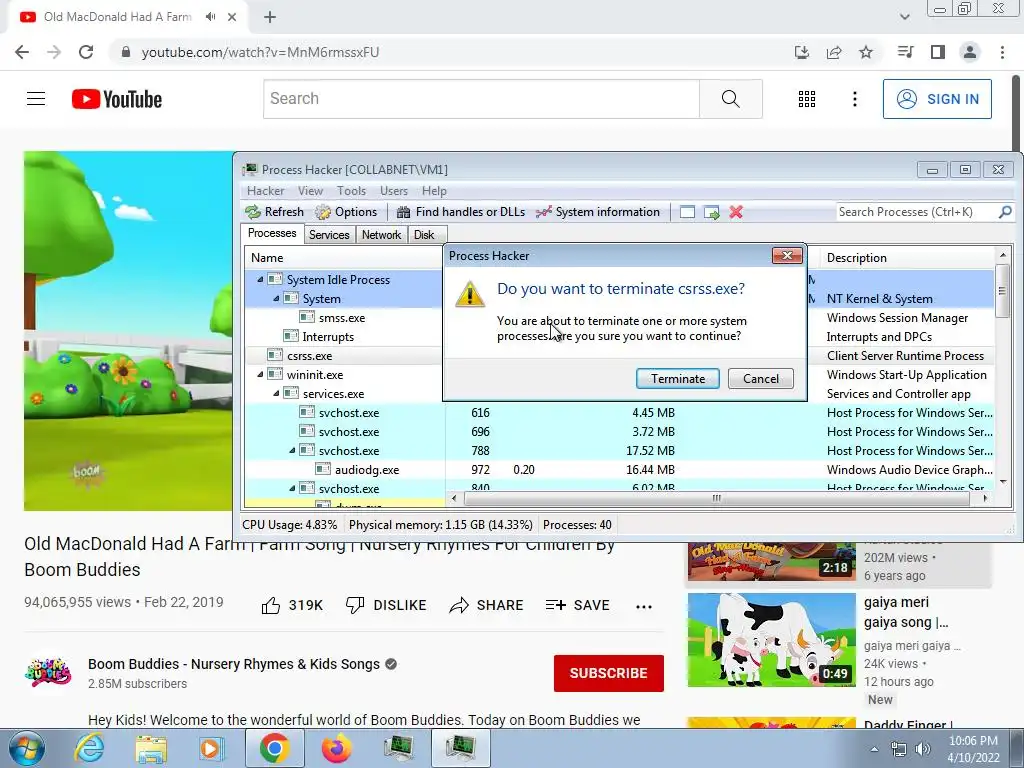Open the Help menu in Process Hacker
Viewport: 1024px width, 768px height.
(x=434, y=191)
